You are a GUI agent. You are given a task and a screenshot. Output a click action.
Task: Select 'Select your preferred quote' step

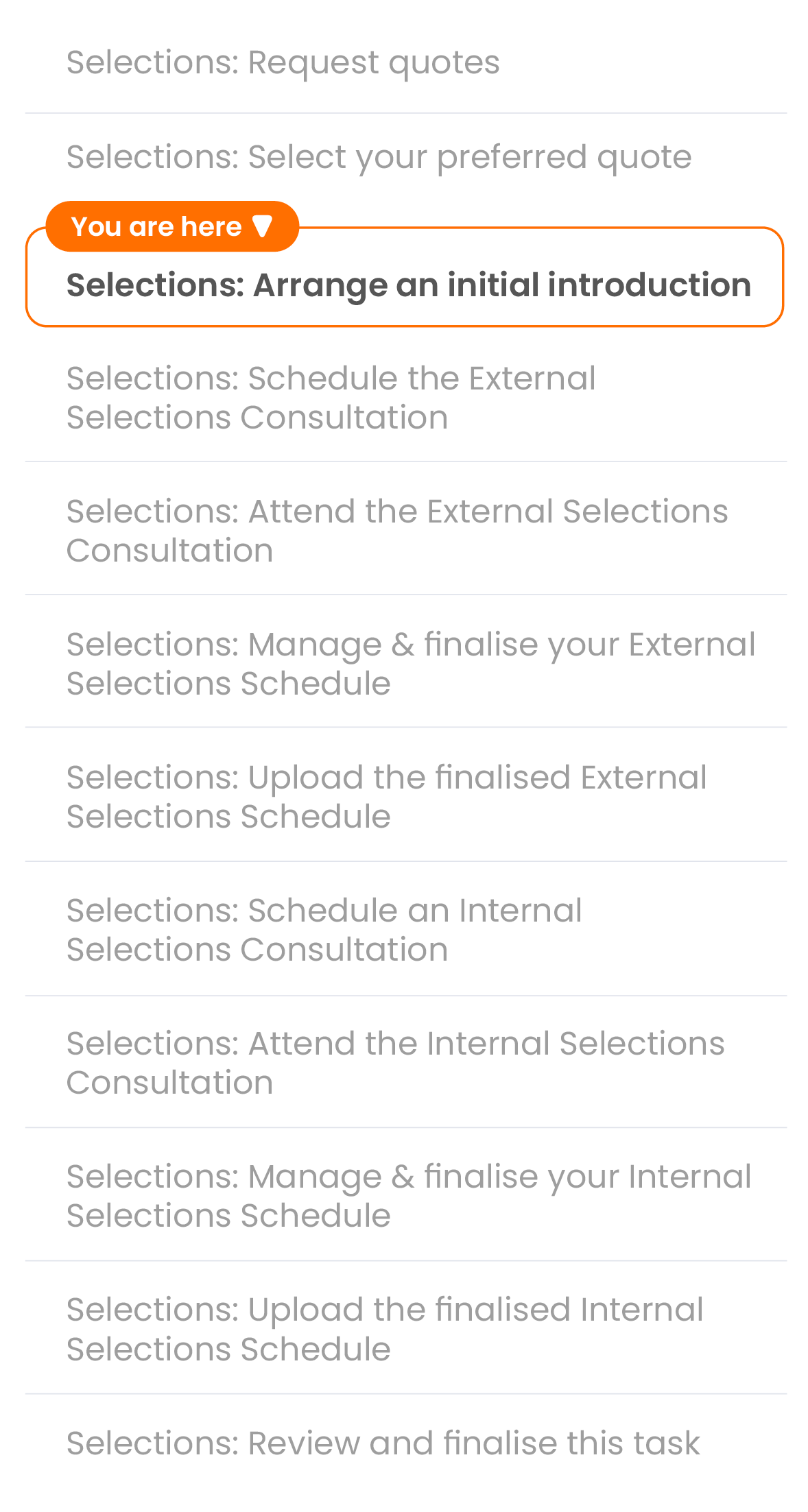(x=379, y=157)
